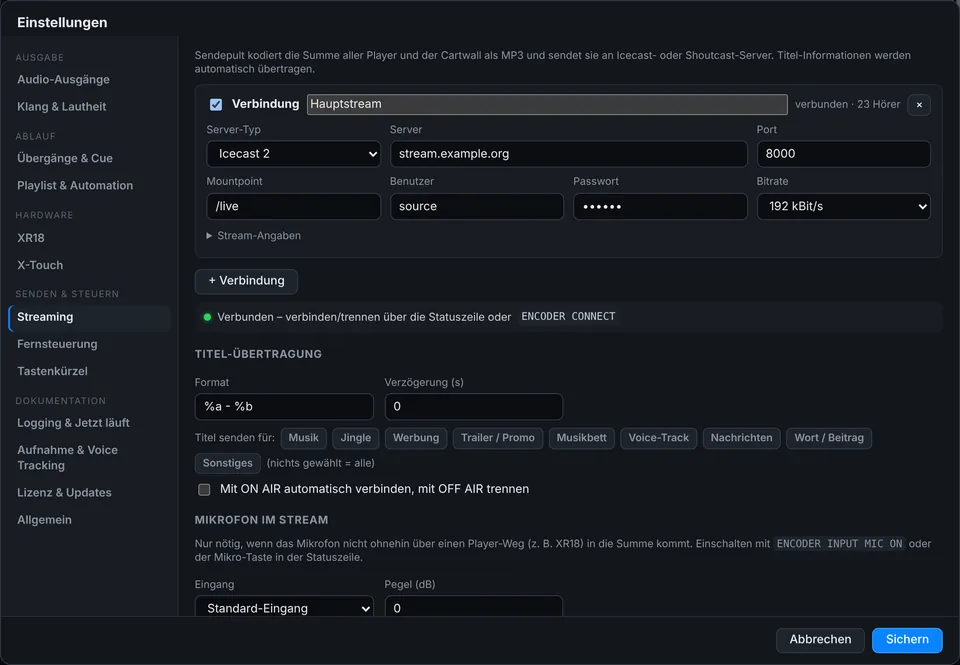Click the Einstellungen window title

pos(62,23)
